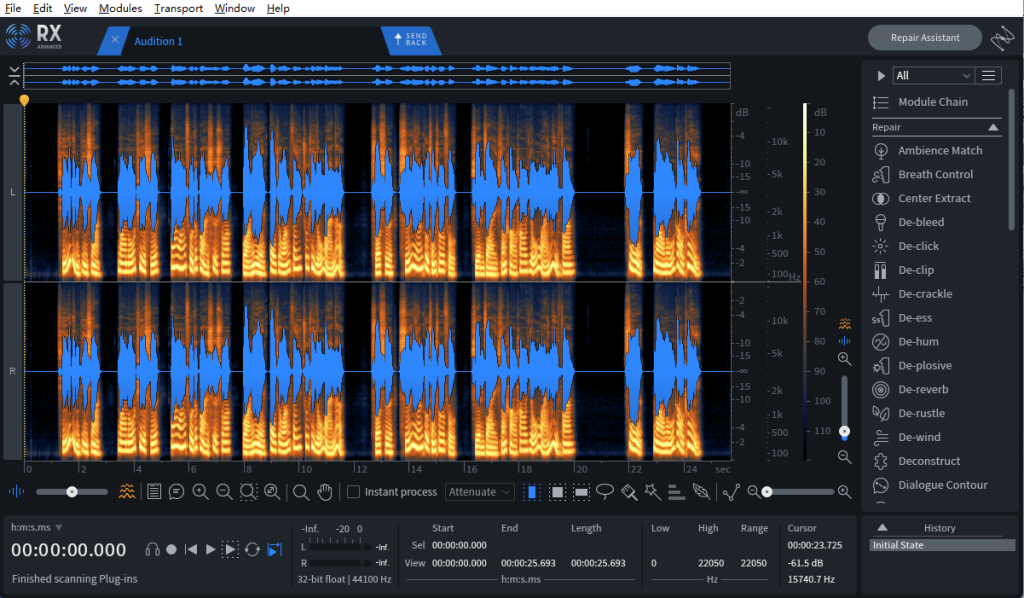Expand the module panel play arrow
Screen dimensions: 1024x598
click(880, 76)
